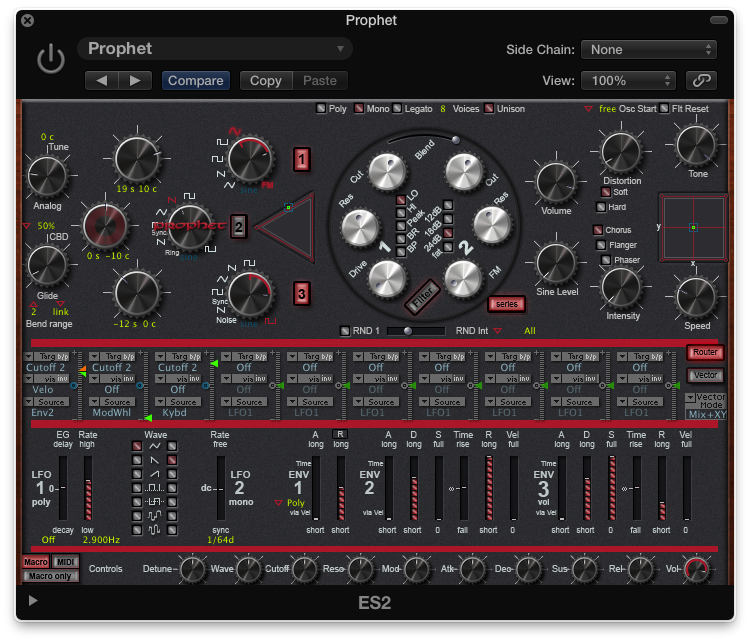The image size is (750, 642).
Task: Go to previous preset arrow
Action: pos(102,80)
